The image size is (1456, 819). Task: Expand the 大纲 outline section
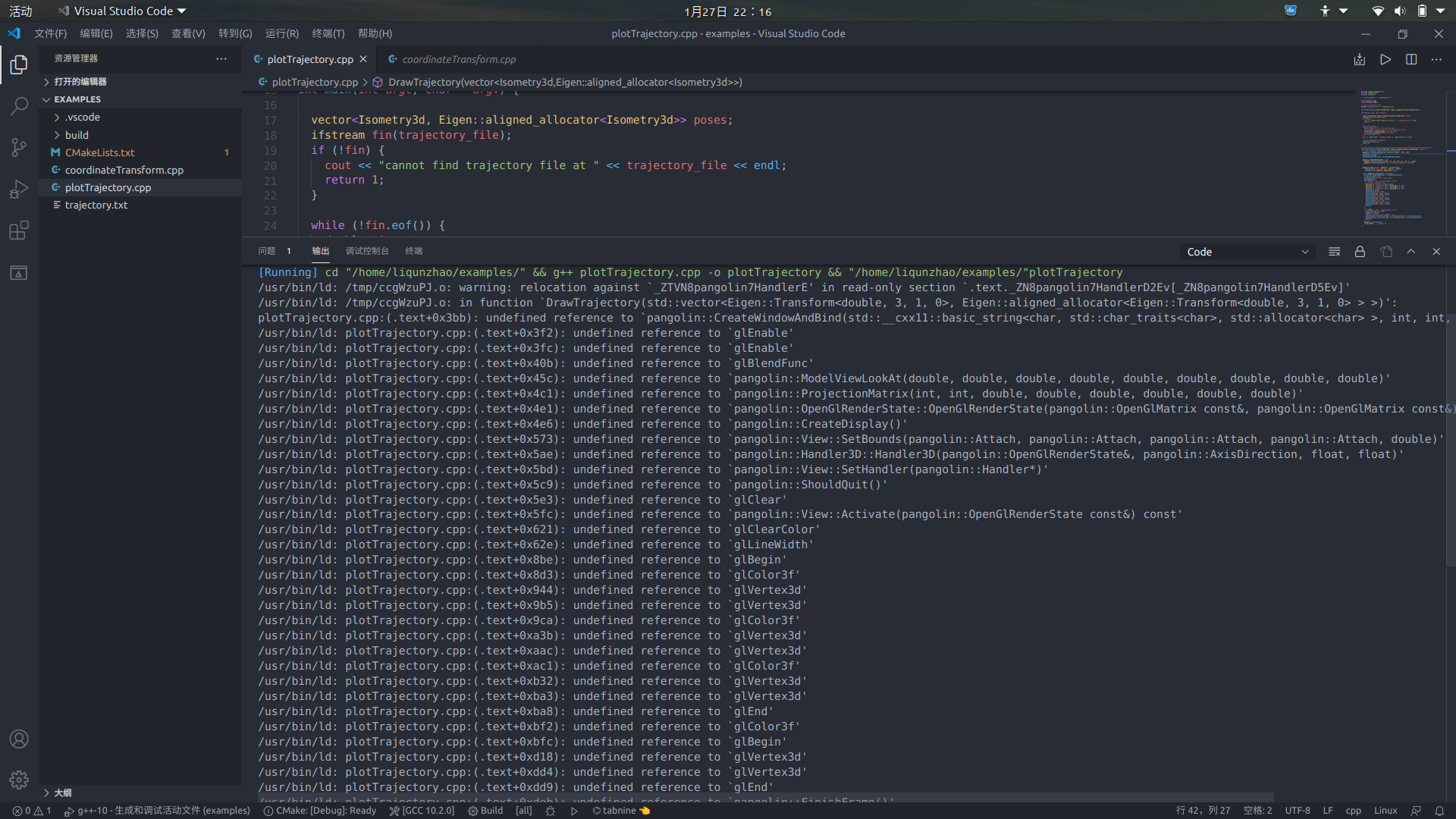coord(140,792)
